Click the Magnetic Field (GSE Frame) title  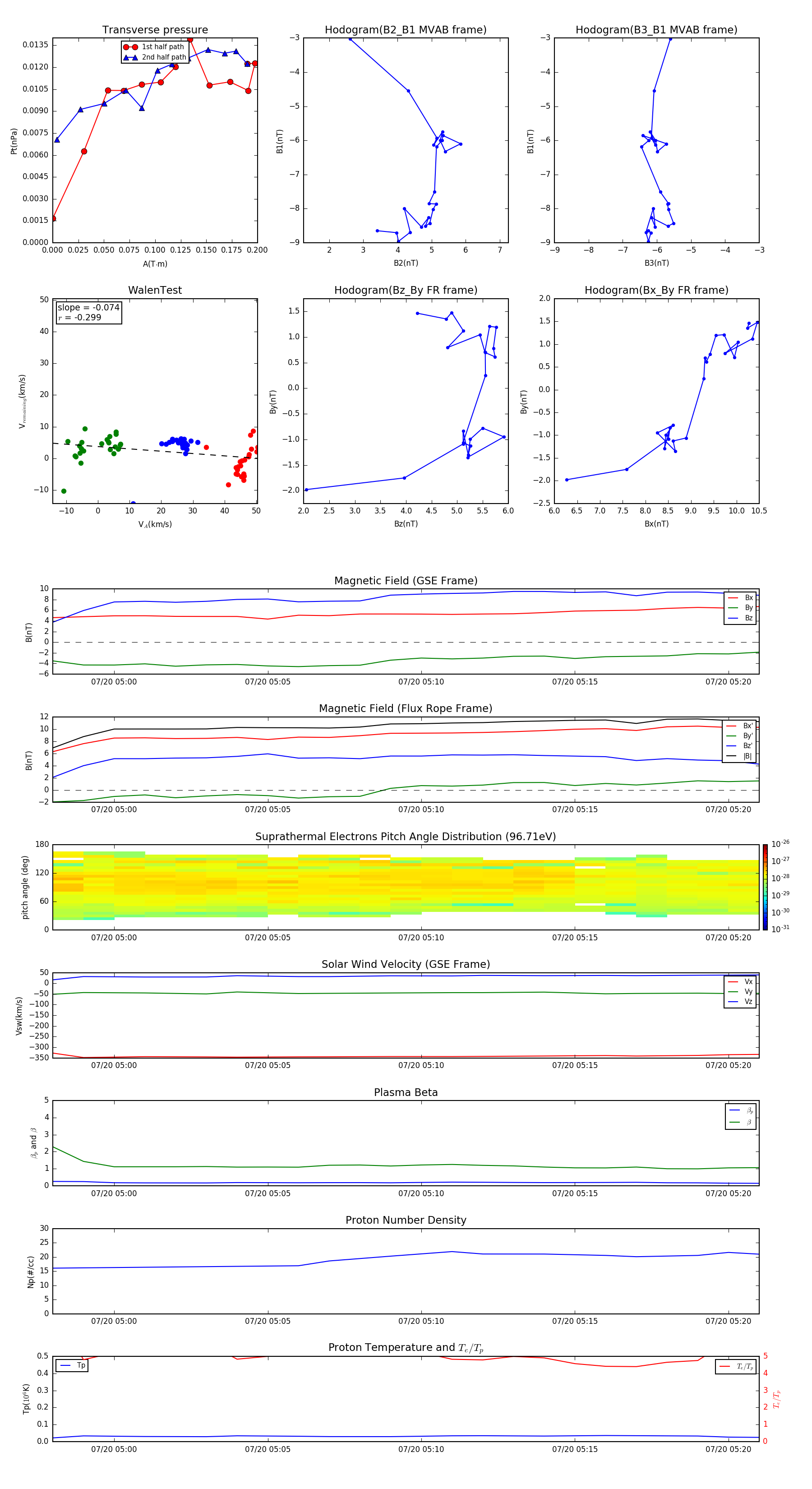[x=406, y=581]
